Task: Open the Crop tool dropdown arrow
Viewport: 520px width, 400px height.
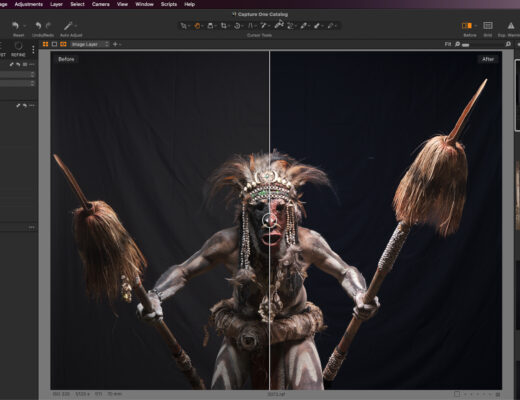Action: (x=229, y=26)
